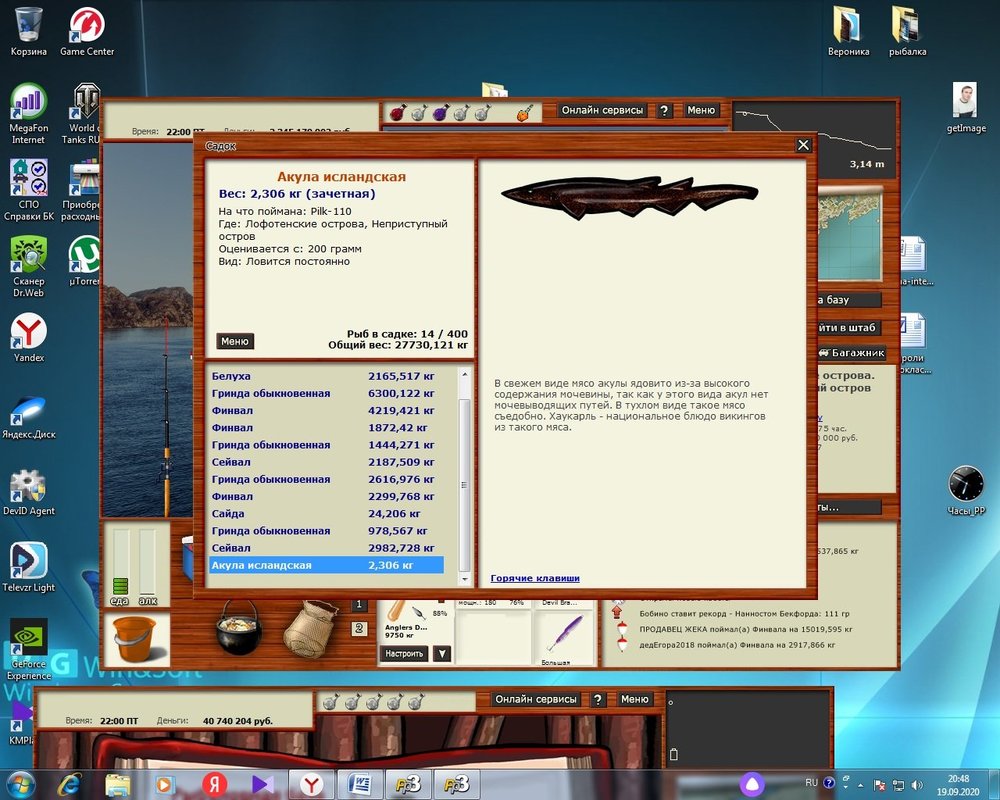This screenshot has height=800, width=1000.
Task: Open the orange bucket icon
Action: 135,639
